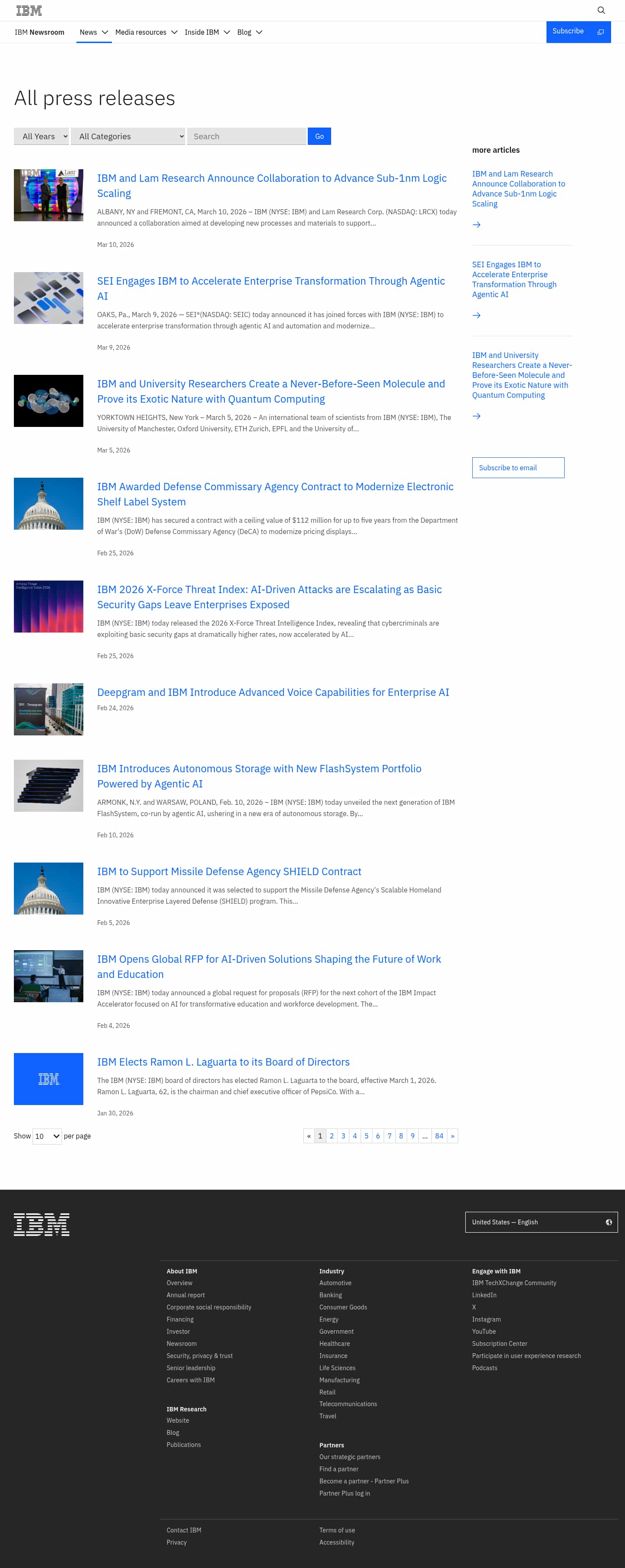
Task: Click the SEI article abstract thumbnail
Action: coord(49,298)
